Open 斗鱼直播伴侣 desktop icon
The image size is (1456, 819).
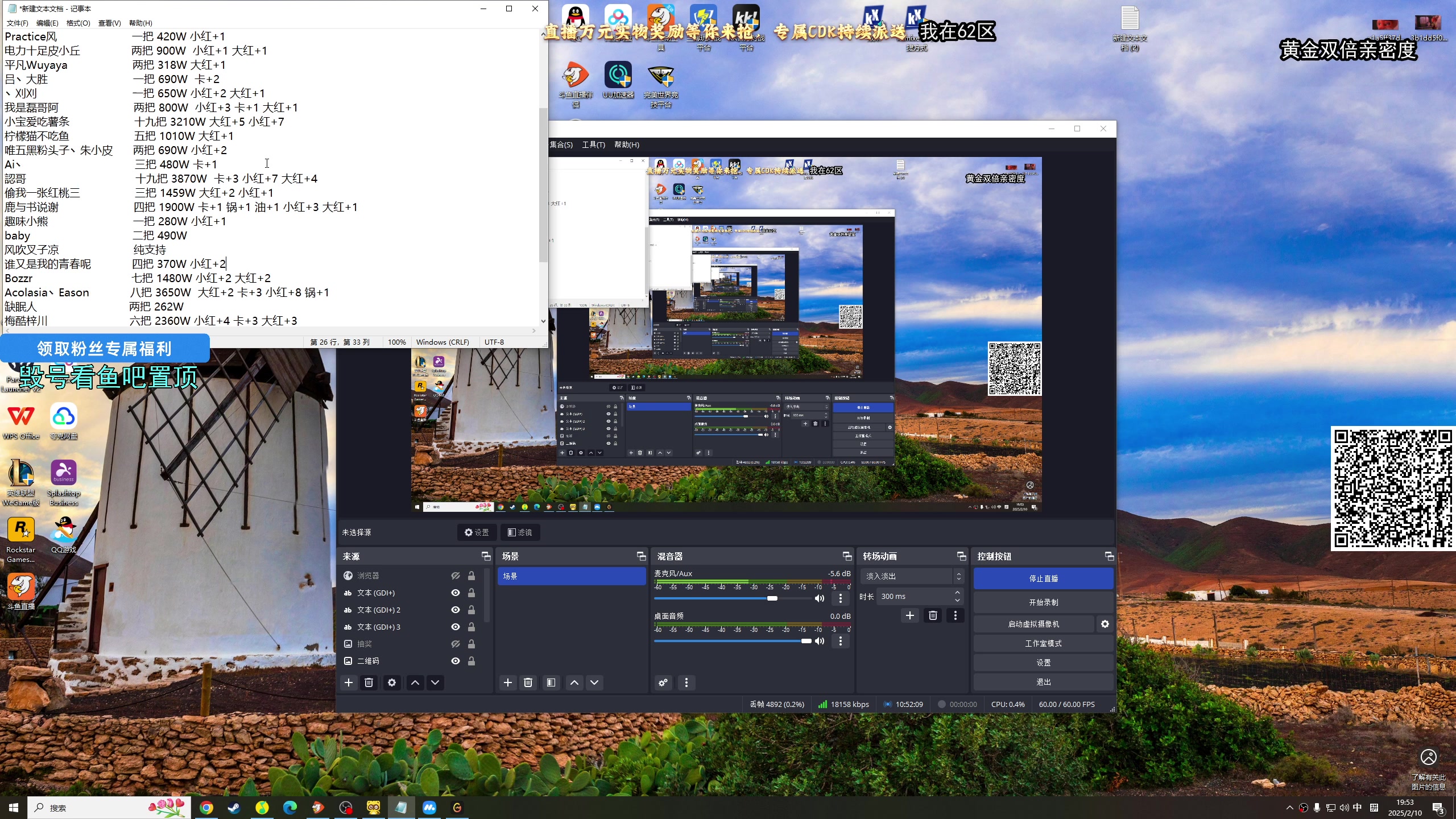[x=576, y=84]
